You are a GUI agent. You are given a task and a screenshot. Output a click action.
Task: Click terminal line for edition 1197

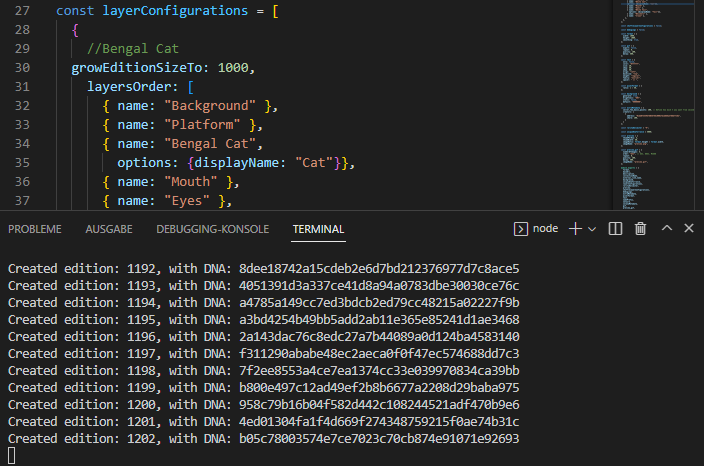(264, 354)
